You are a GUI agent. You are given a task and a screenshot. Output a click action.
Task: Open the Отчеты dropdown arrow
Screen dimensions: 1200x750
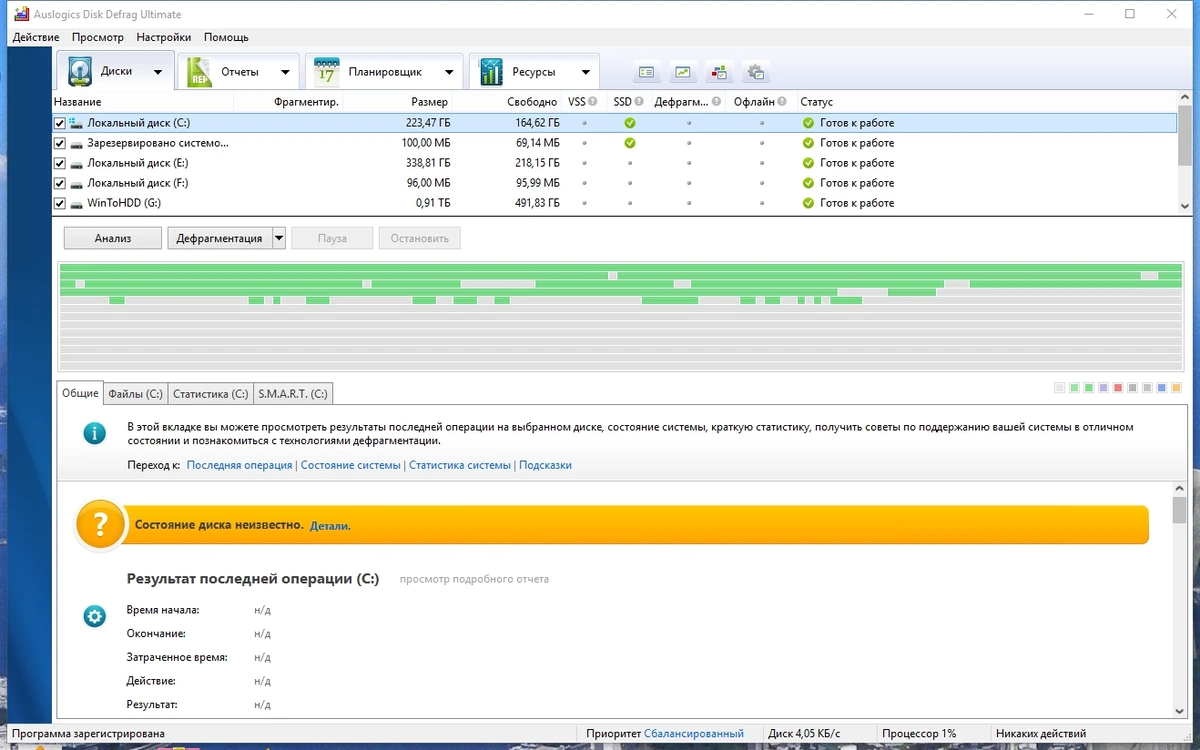pos(285,72)
